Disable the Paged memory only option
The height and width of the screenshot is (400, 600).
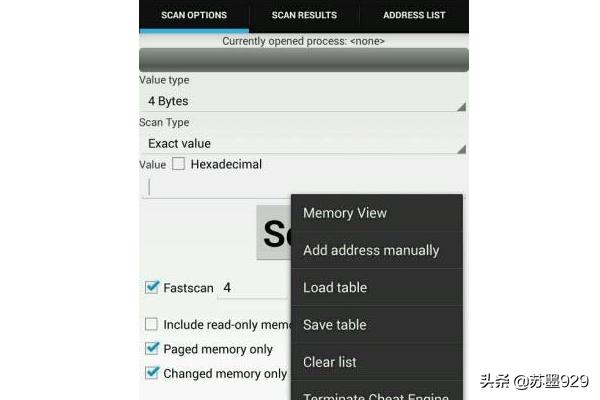point(152,349)
